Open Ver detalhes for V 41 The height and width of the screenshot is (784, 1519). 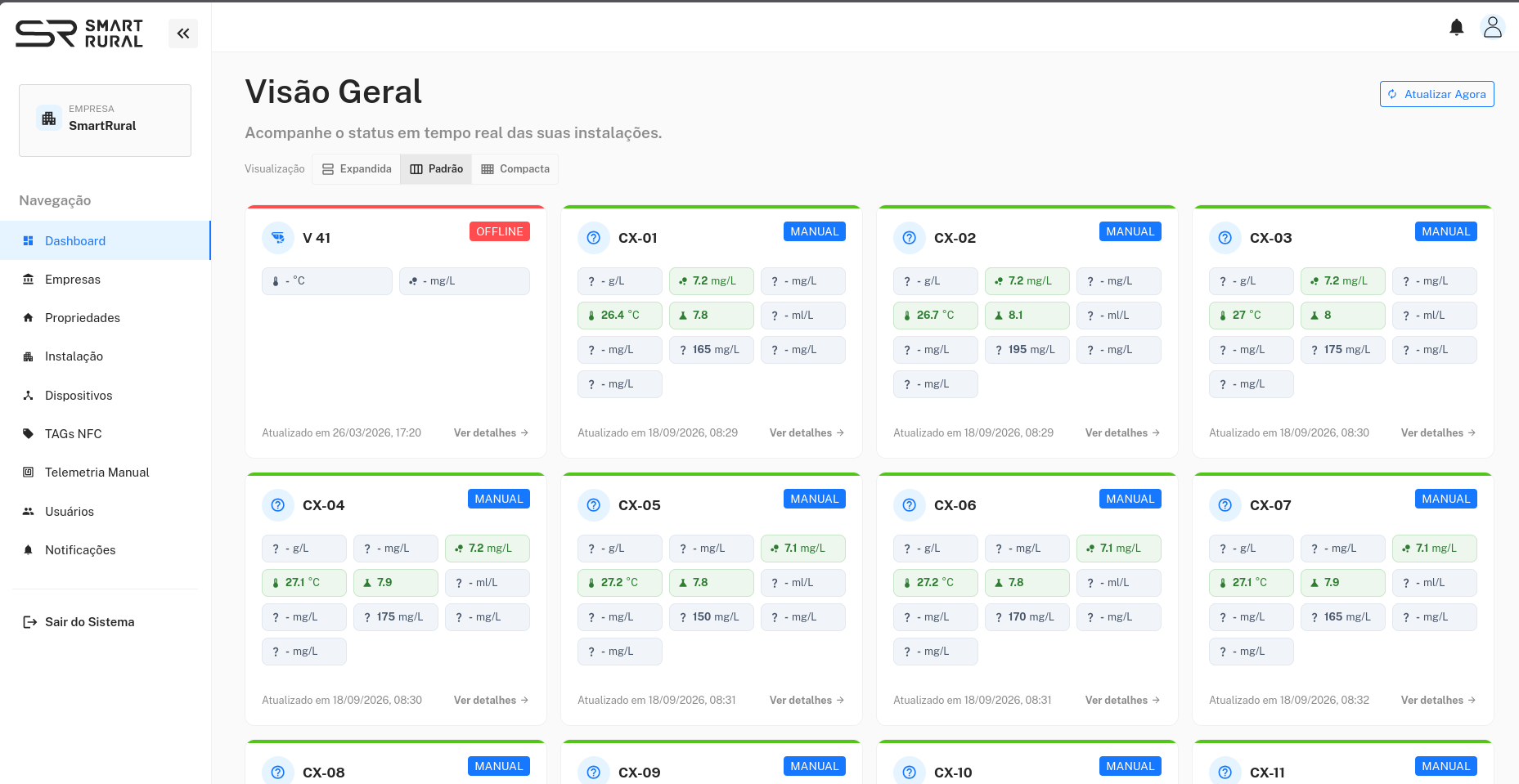[x=492, y=432]
